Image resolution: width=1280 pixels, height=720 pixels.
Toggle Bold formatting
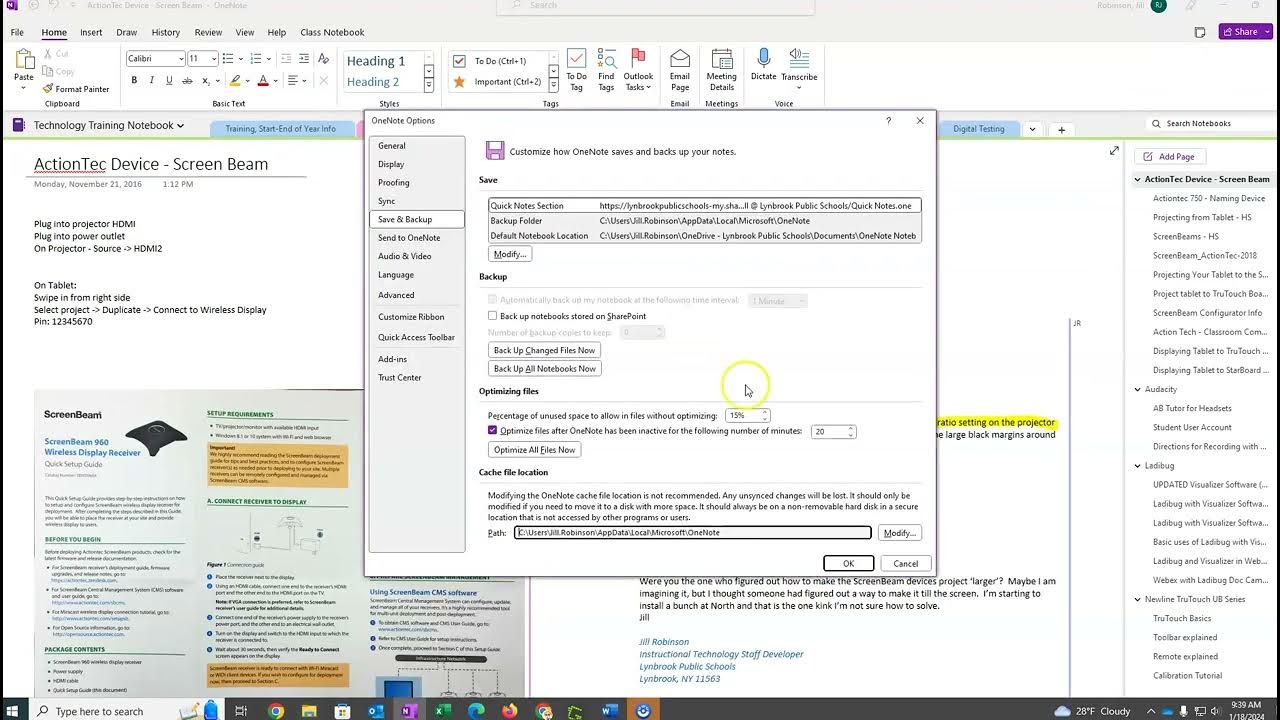click(x=134, y=80)
